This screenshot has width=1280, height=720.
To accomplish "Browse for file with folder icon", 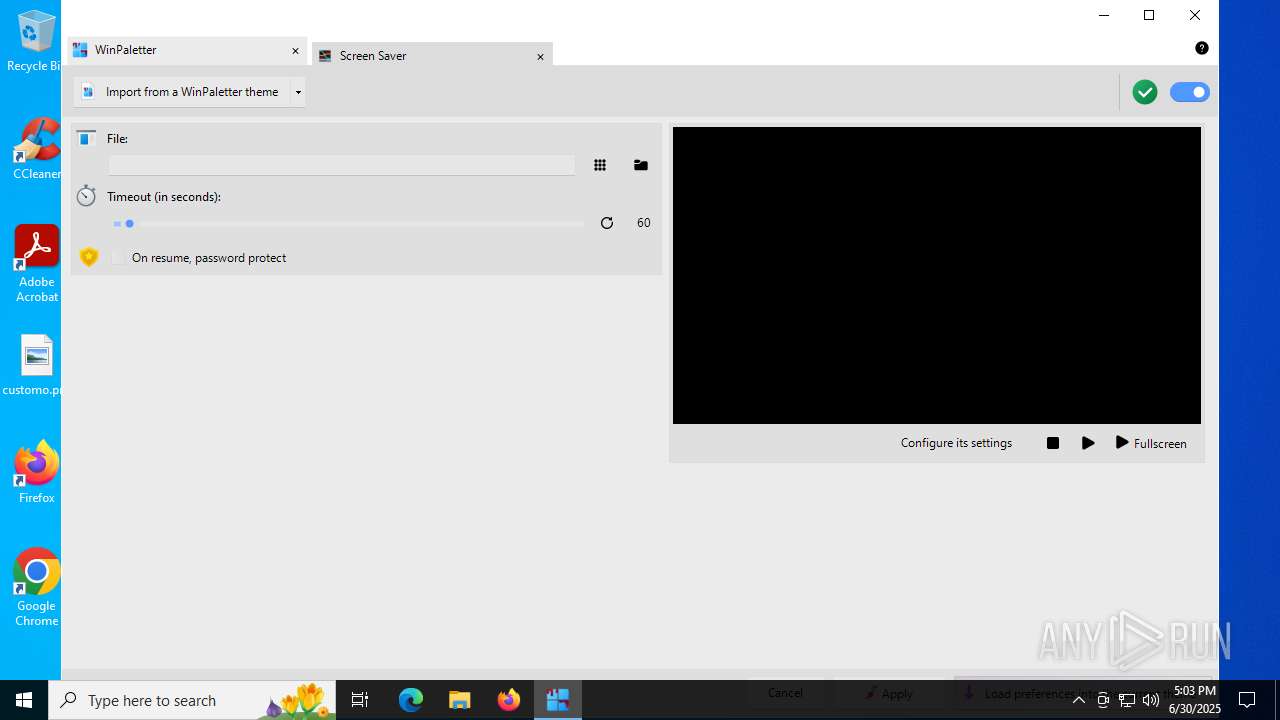I will tap(641, 165).
